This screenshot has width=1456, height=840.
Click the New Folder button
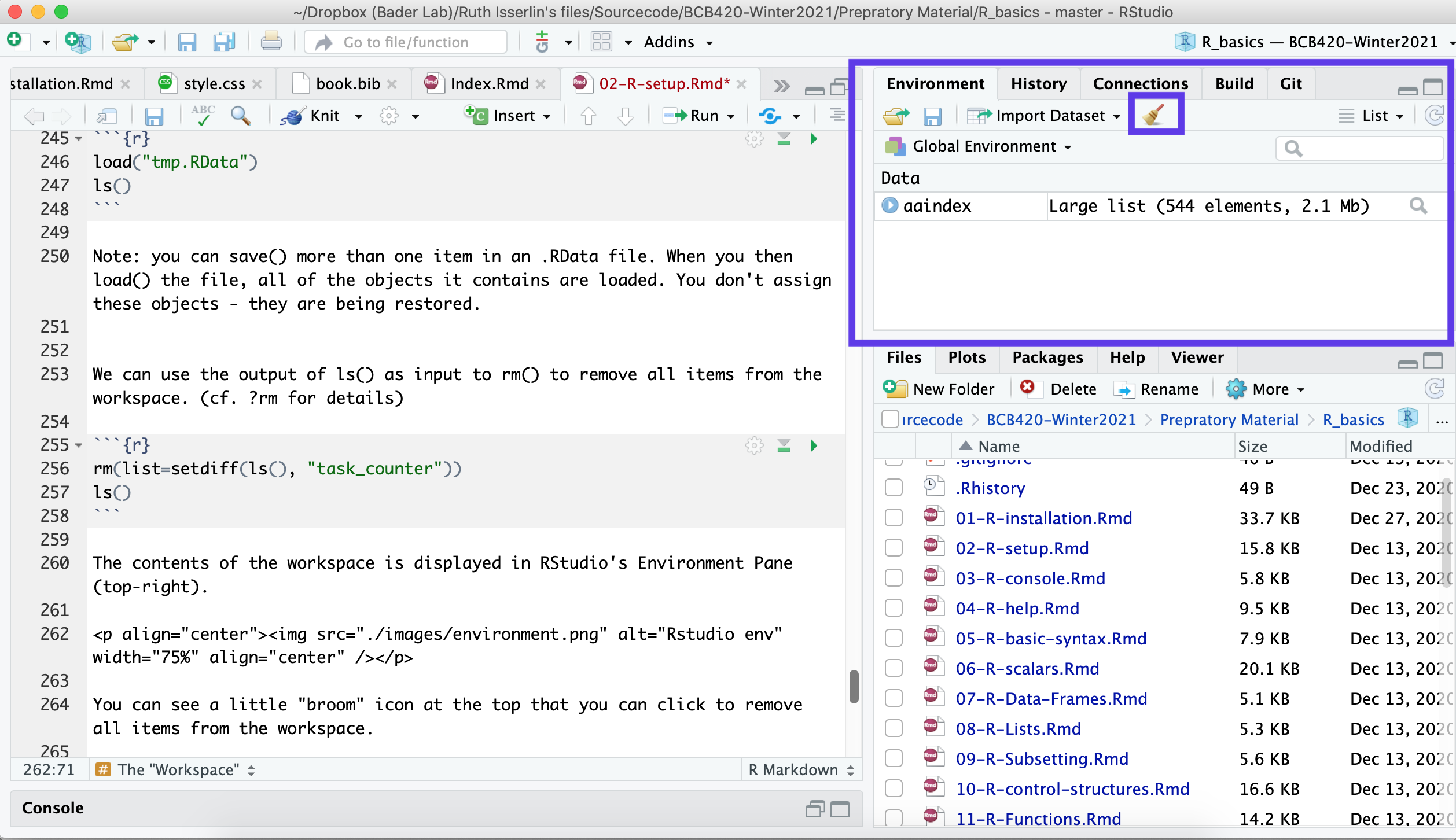tap(939, 389)
